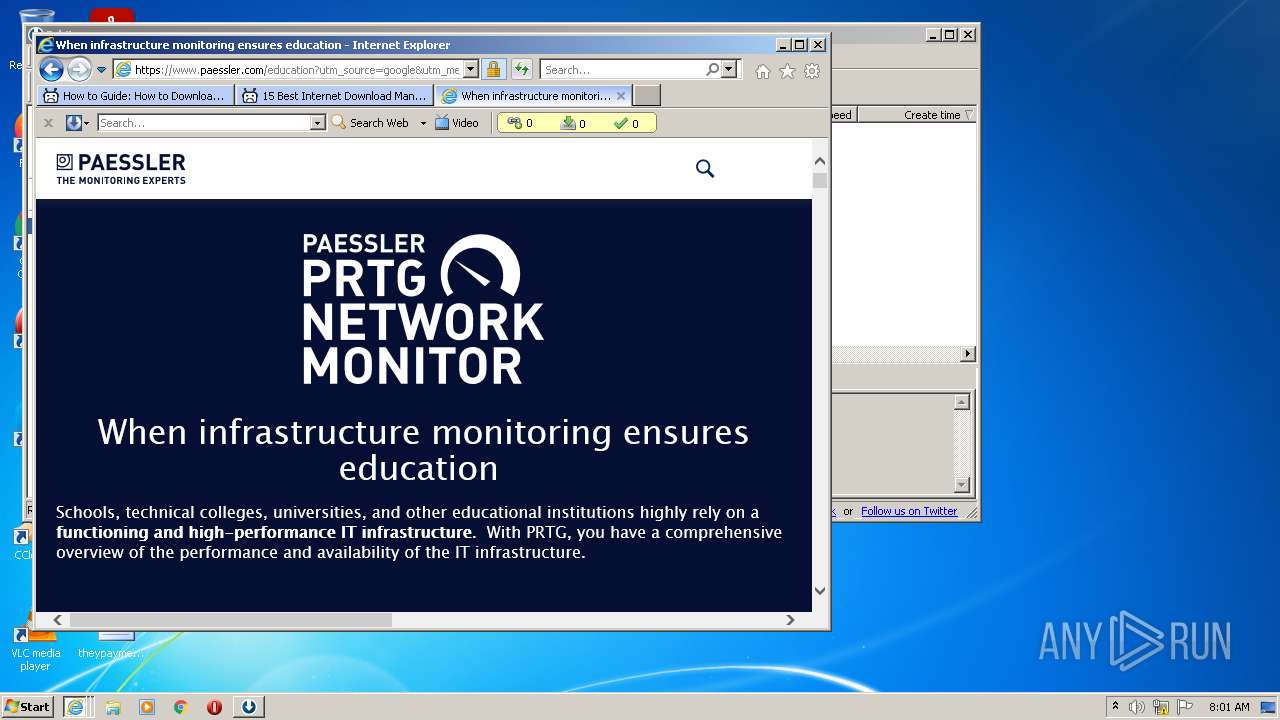
Task: Click the download manager taskbar button
Action: coord(249,707)
